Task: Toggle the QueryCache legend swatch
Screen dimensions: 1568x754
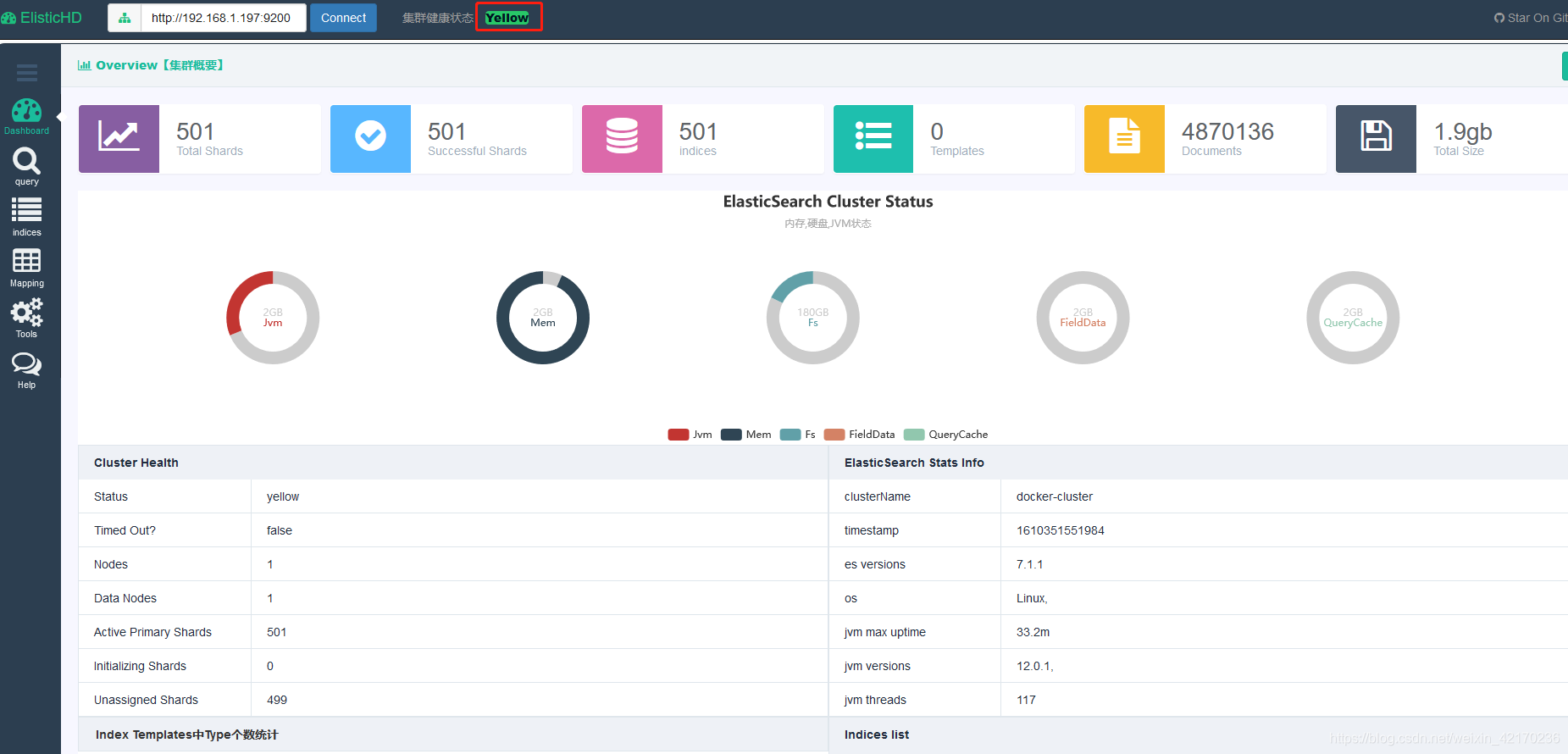Action: coord(914,435)
